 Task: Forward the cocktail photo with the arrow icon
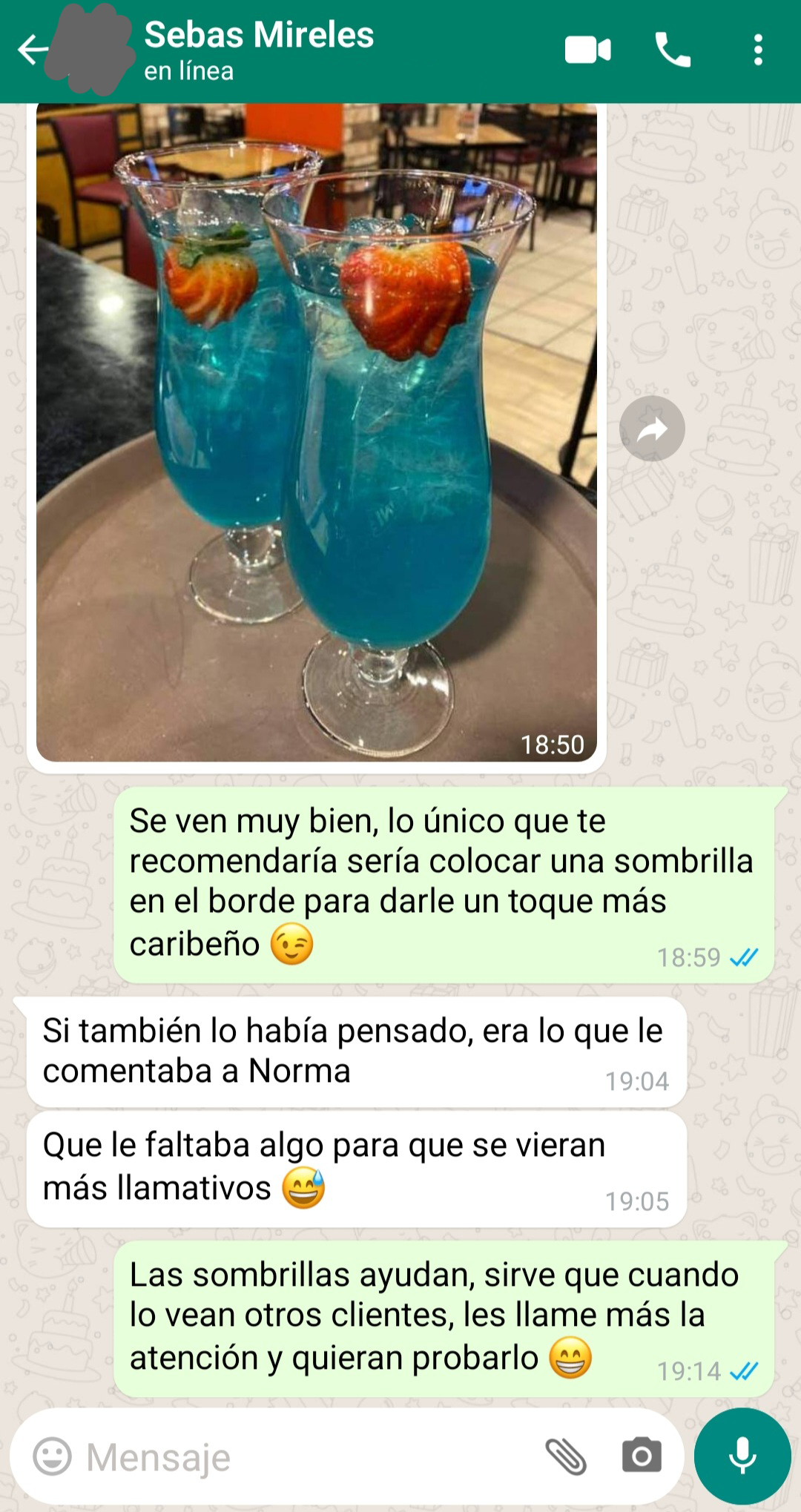[652, 429]
